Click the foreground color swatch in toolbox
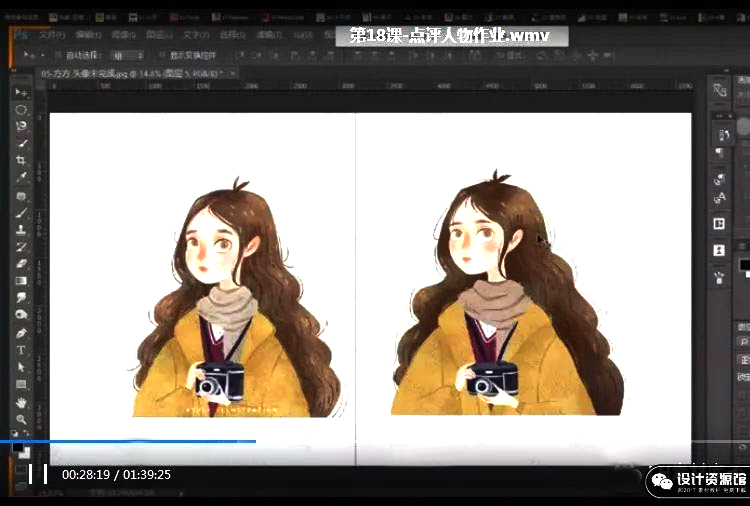The image size is (750, 506). pos(17,447)
